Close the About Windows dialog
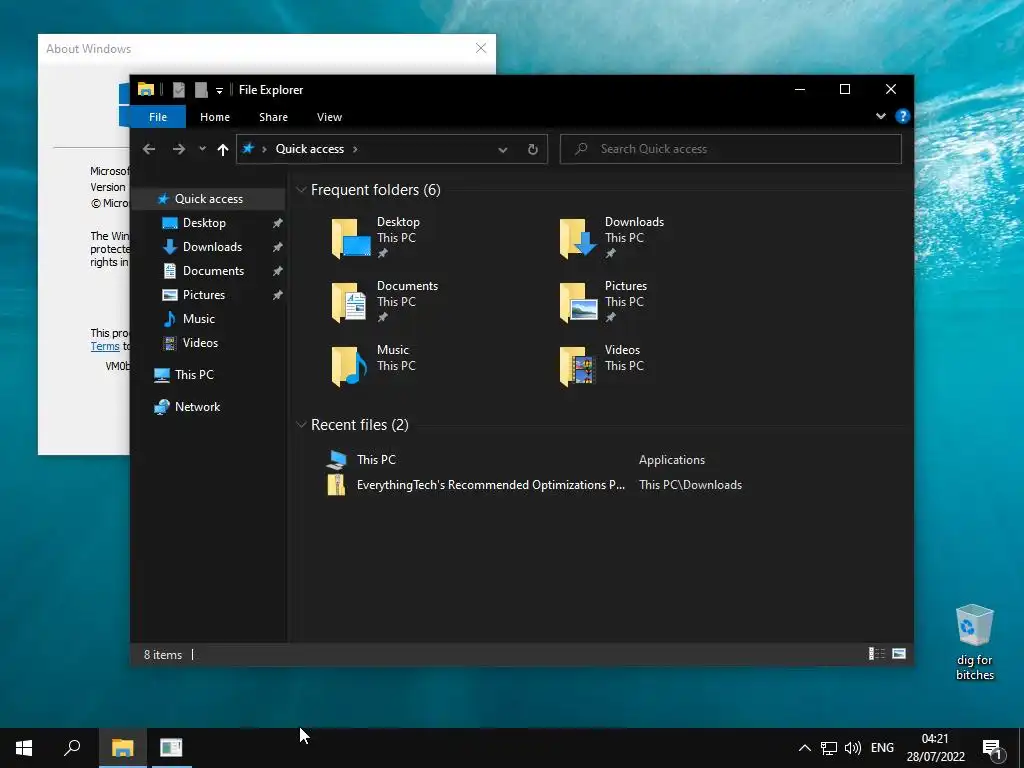This screenshot has height=768, width=1024. (481, 48)
